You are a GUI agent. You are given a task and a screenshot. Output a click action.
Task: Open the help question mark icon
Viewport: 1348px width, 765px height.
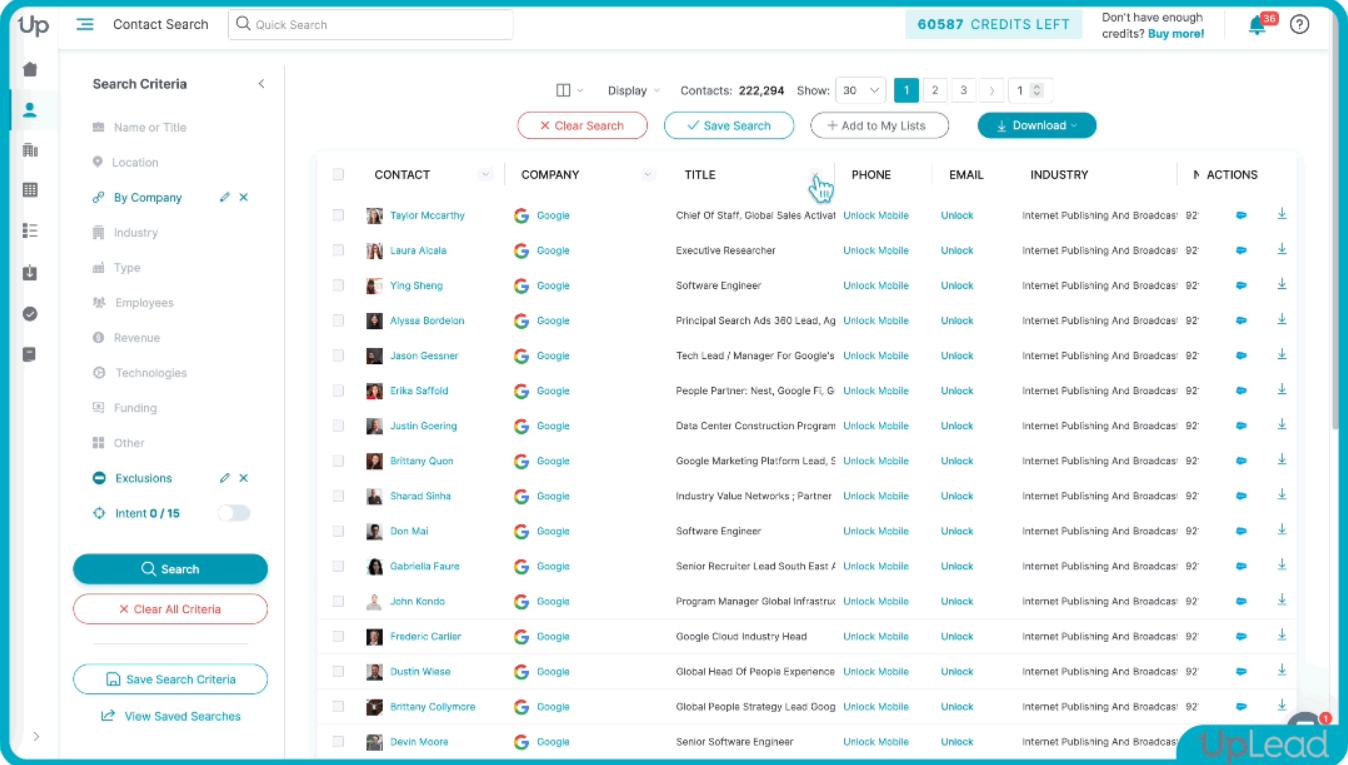(x=1299, y=24)
